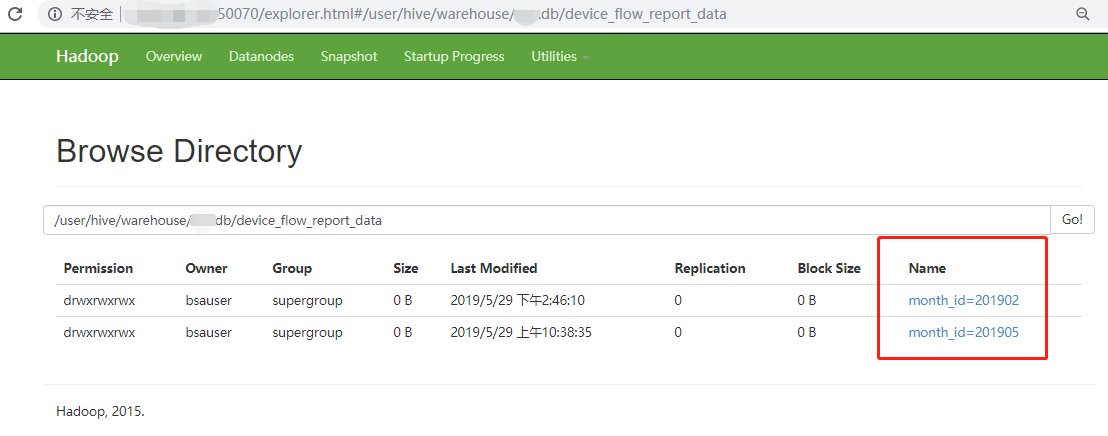Click drwxrwxrwx in the month_id=201902 row
The image size is (1108, 436).
[x=99, y=300]
